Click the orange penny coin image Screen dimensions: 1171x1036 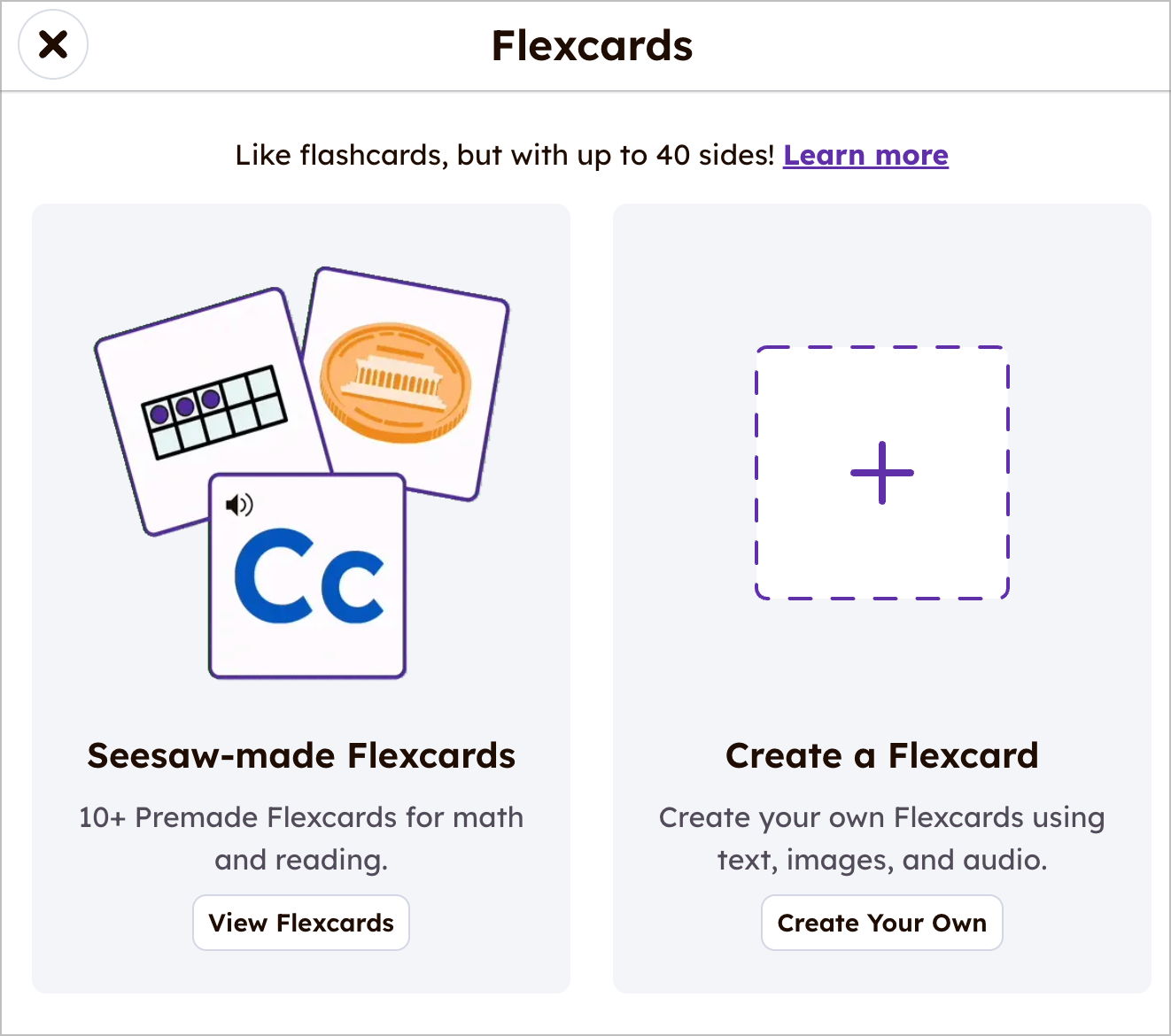coord(395,382)
